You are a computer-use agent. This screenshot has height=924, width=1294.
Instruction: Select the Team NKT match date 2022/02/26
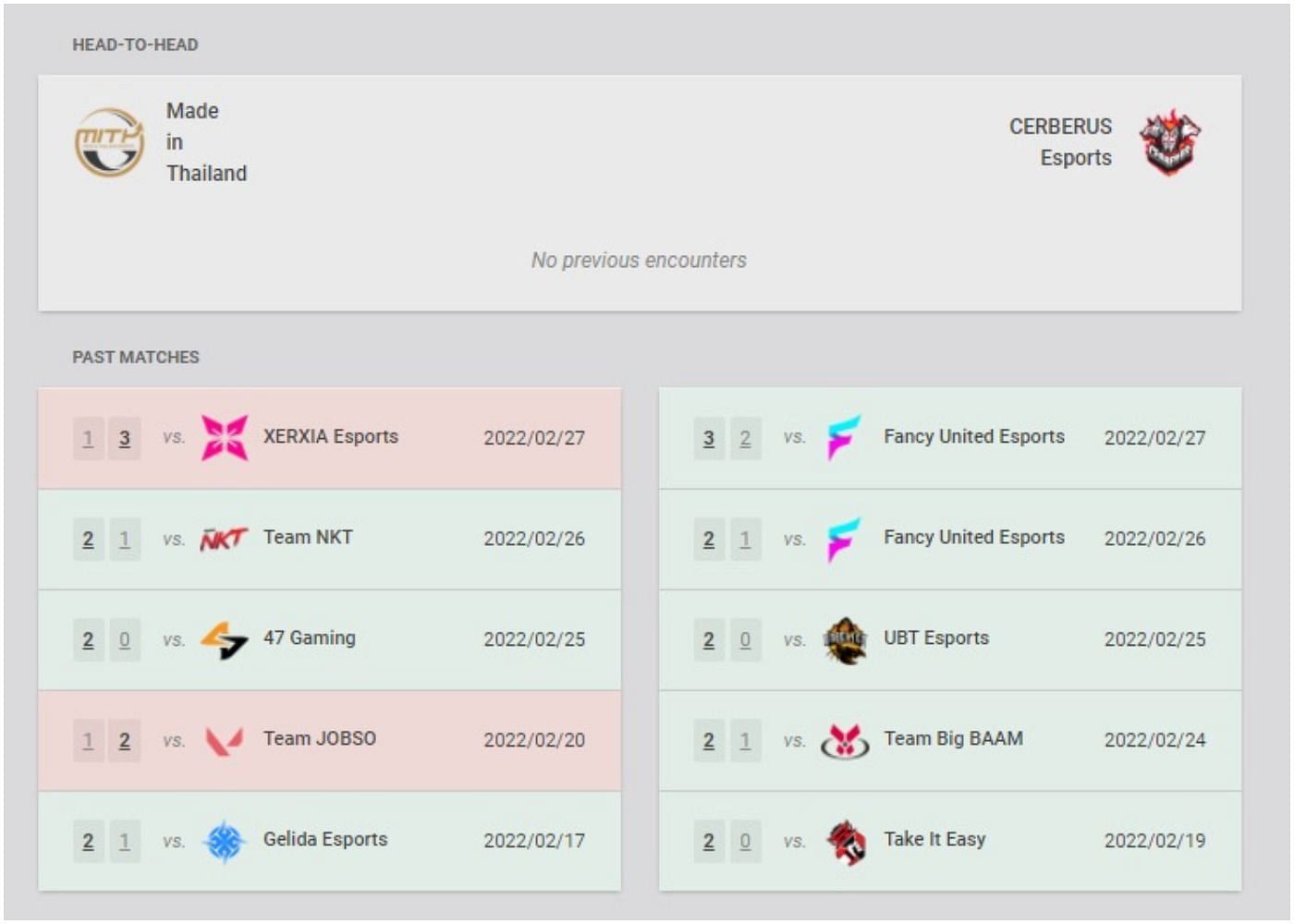tap(534, 539)
